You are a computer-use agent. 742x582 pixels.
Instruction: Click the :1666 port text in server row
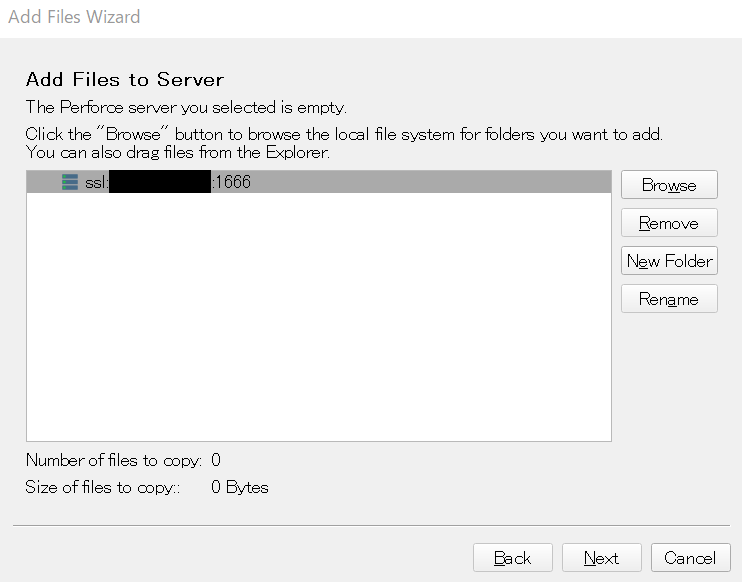point(232,182)
